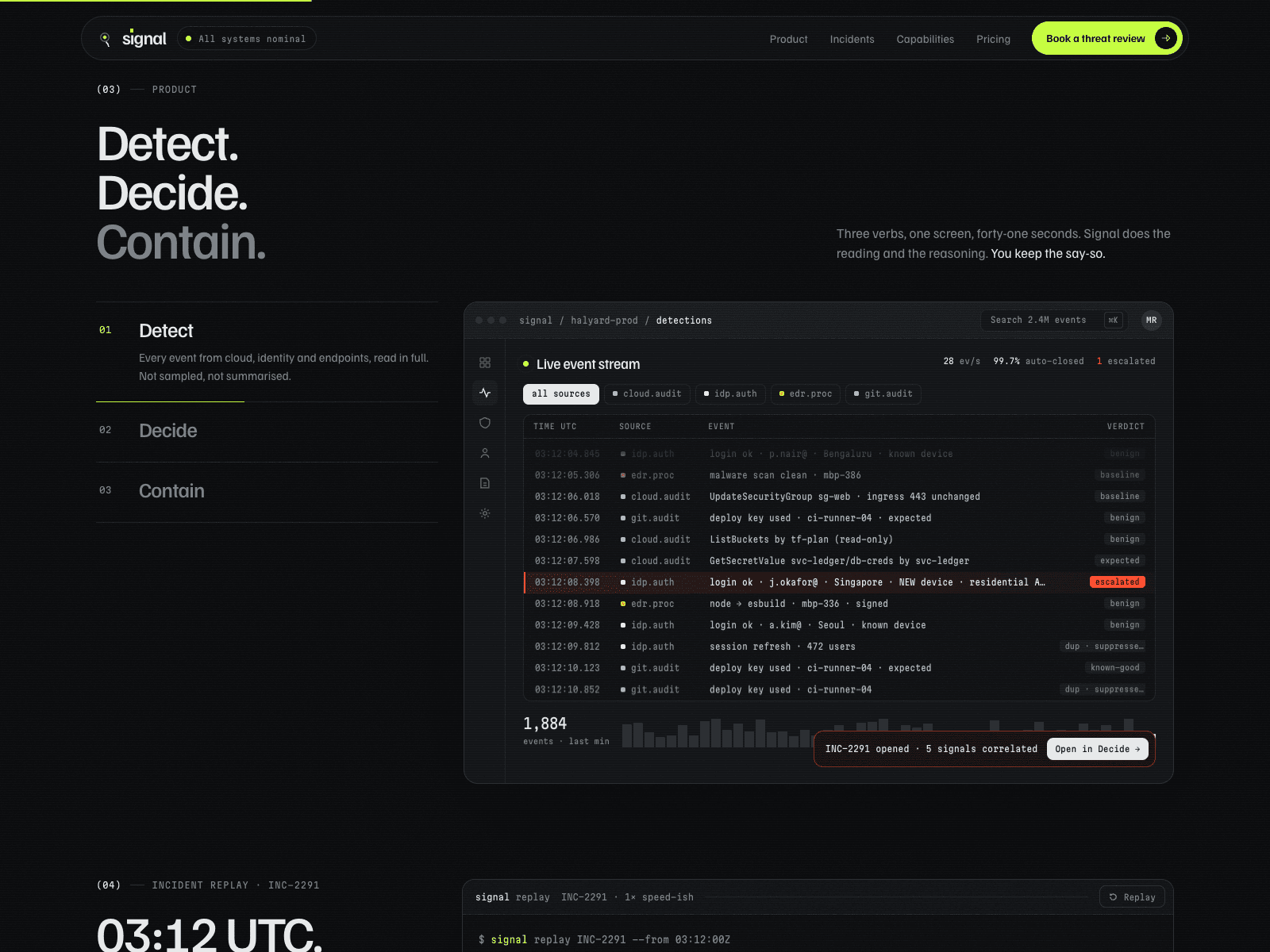
Task: Open the grid dashboard icon in the sidebar
Action: point(485,363)
